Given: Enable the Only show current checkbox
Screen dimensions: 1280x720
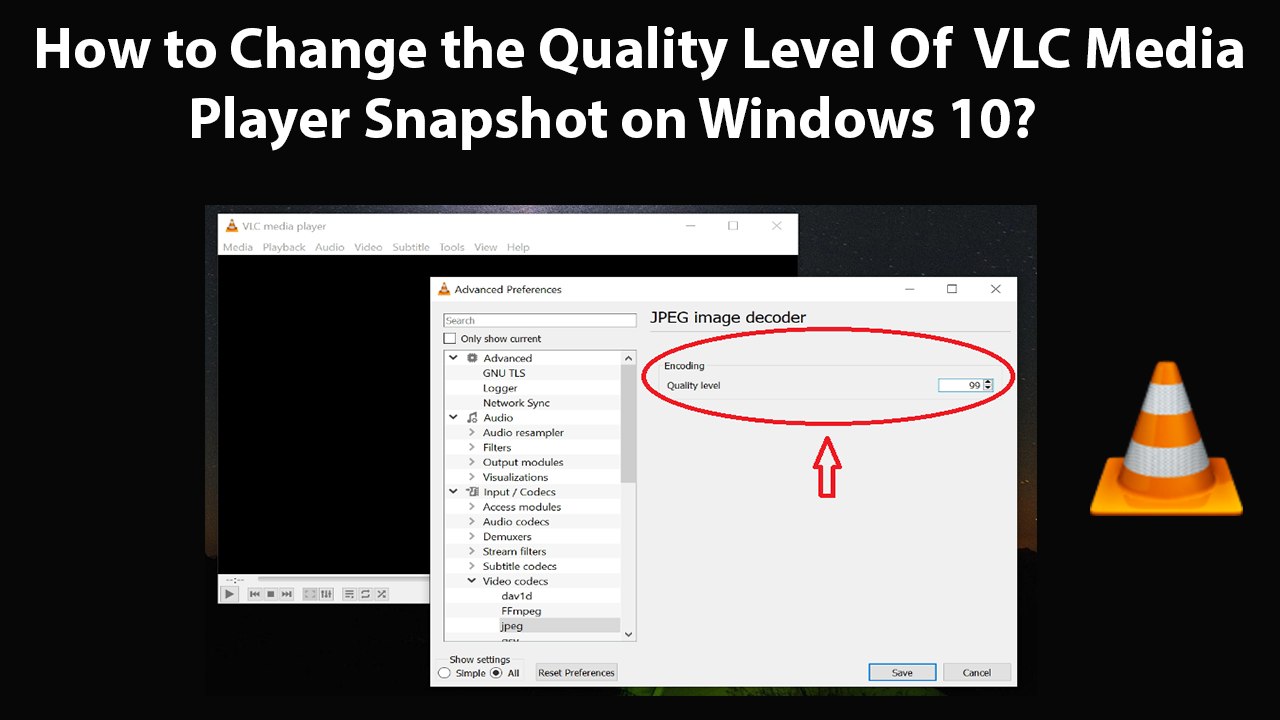Looking at the screenshot, I should pyautogui.click(x=450, y=339).
